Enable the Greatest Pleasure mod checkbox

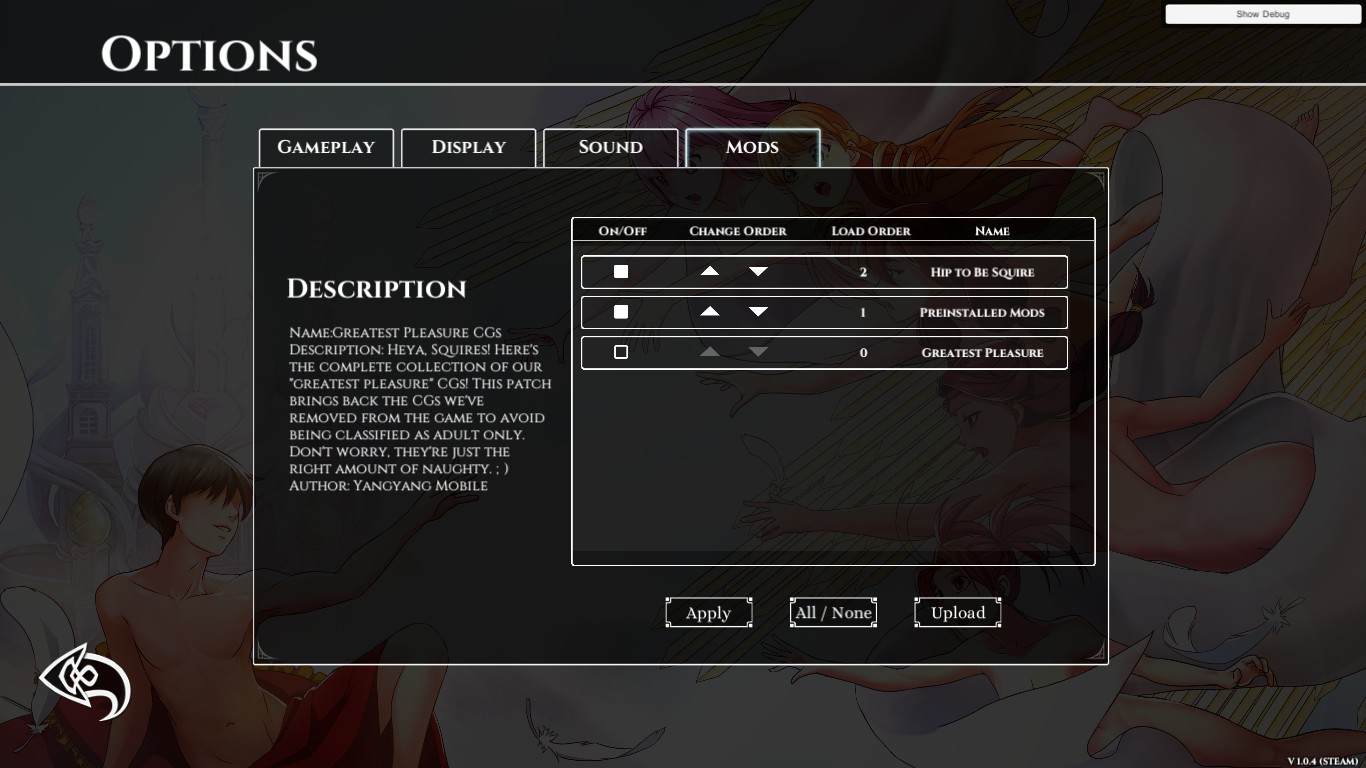[621, 352]
